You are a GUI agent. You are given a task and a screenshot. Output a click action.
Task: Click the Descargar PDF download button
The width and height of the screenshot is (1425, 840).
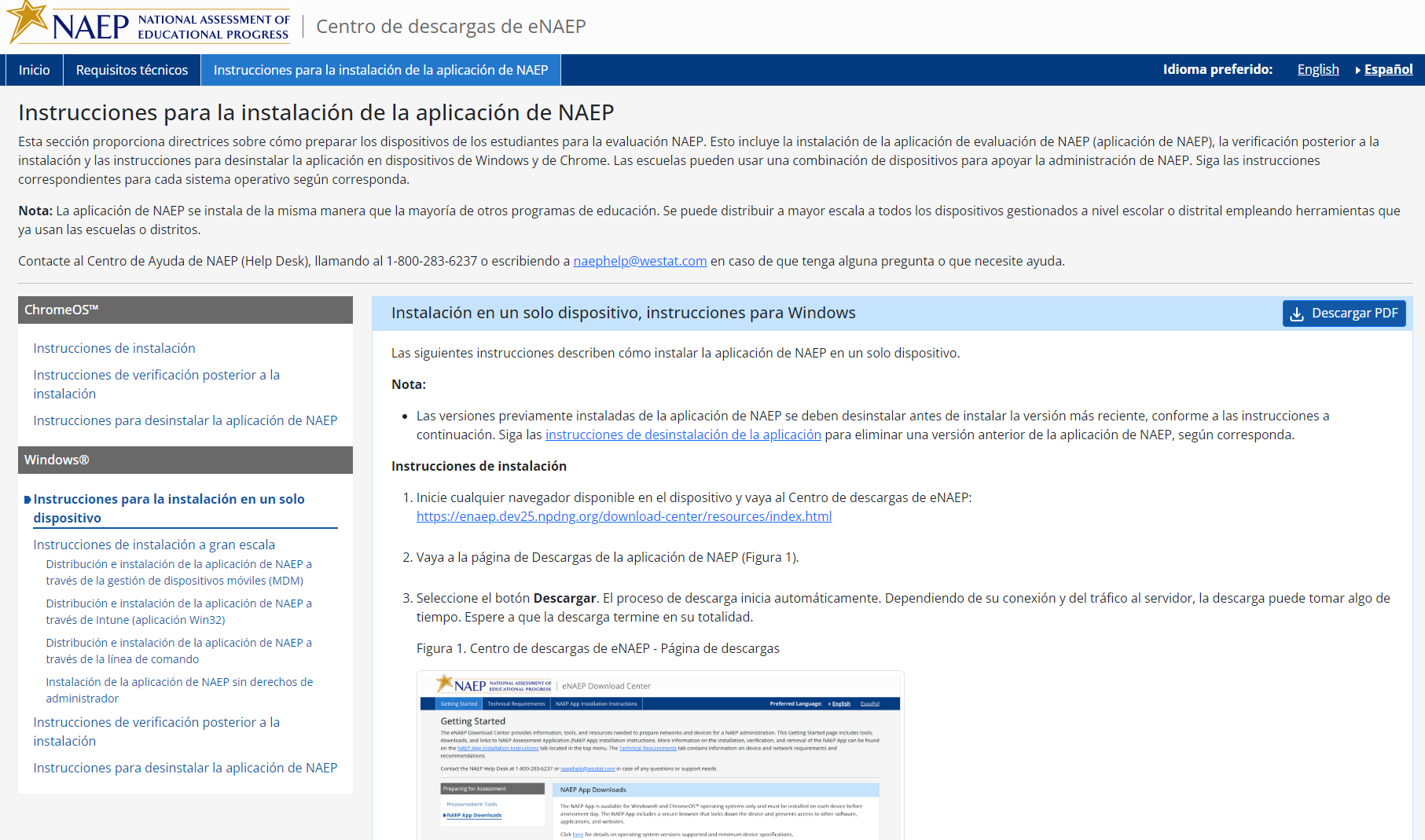(x=1343, y=313)
